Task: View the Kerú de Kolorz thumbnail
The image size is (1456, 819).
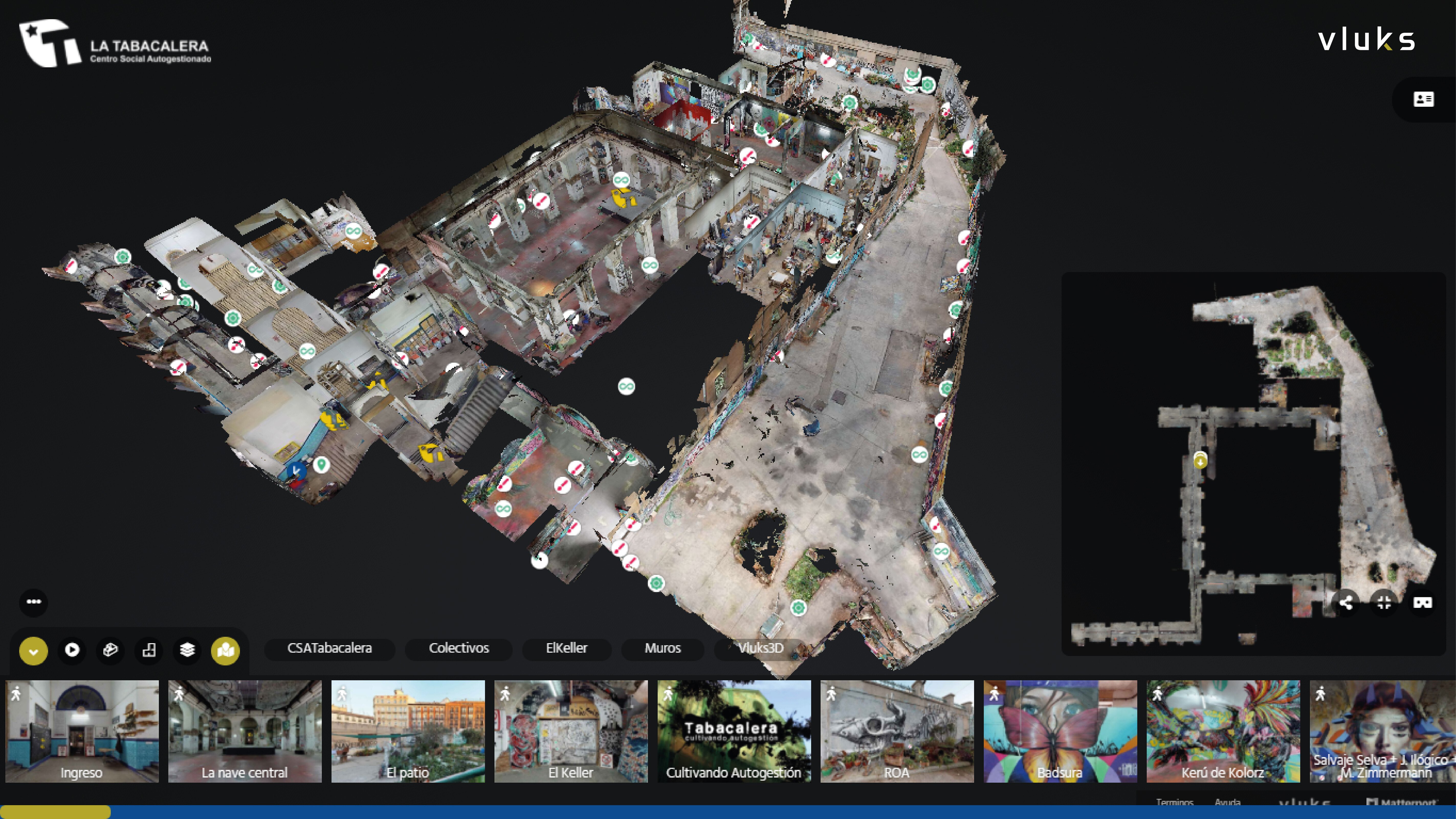Action: [x=1223, y=731]
